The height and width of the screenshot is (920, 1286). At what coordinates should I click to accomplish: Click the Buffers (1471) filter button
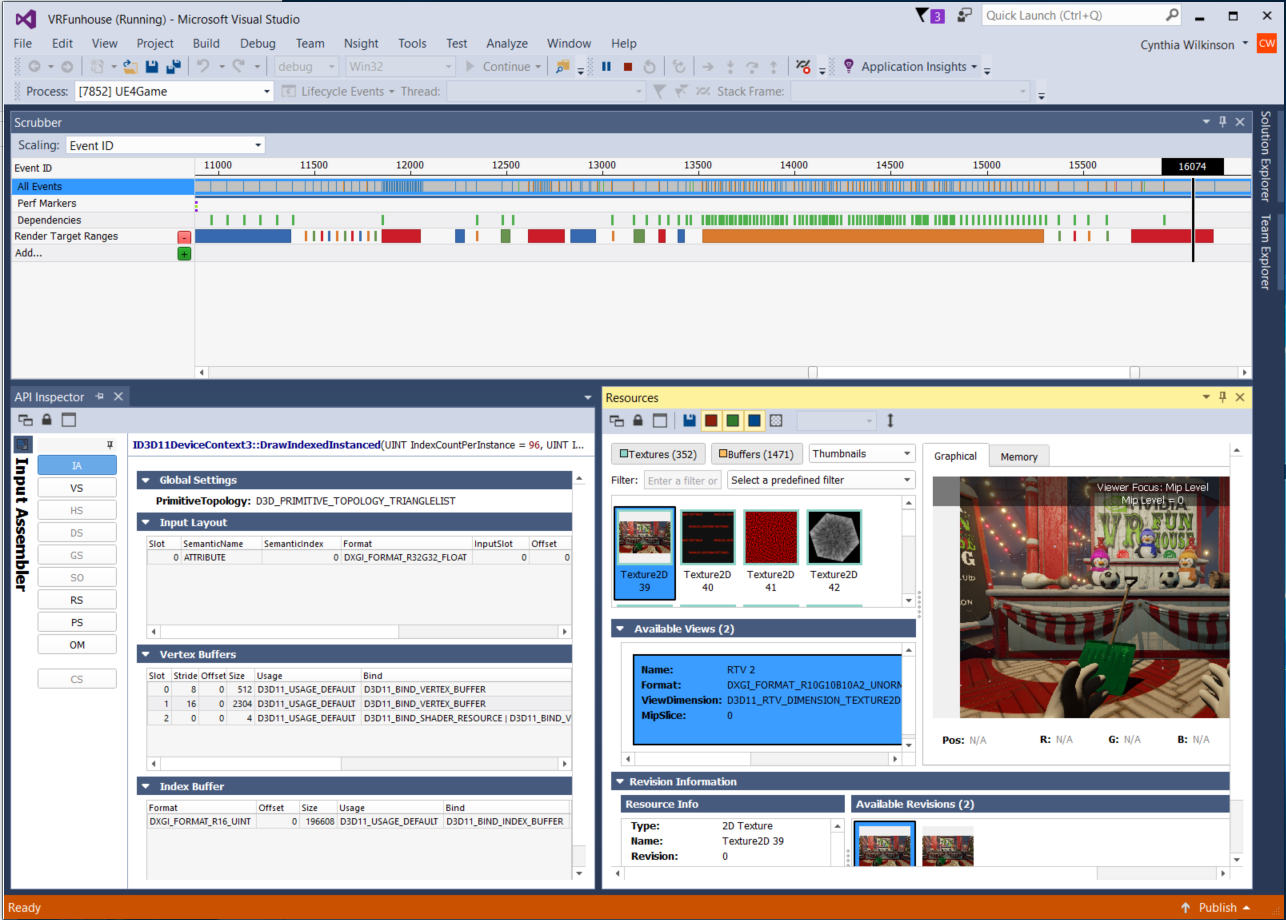755,454
